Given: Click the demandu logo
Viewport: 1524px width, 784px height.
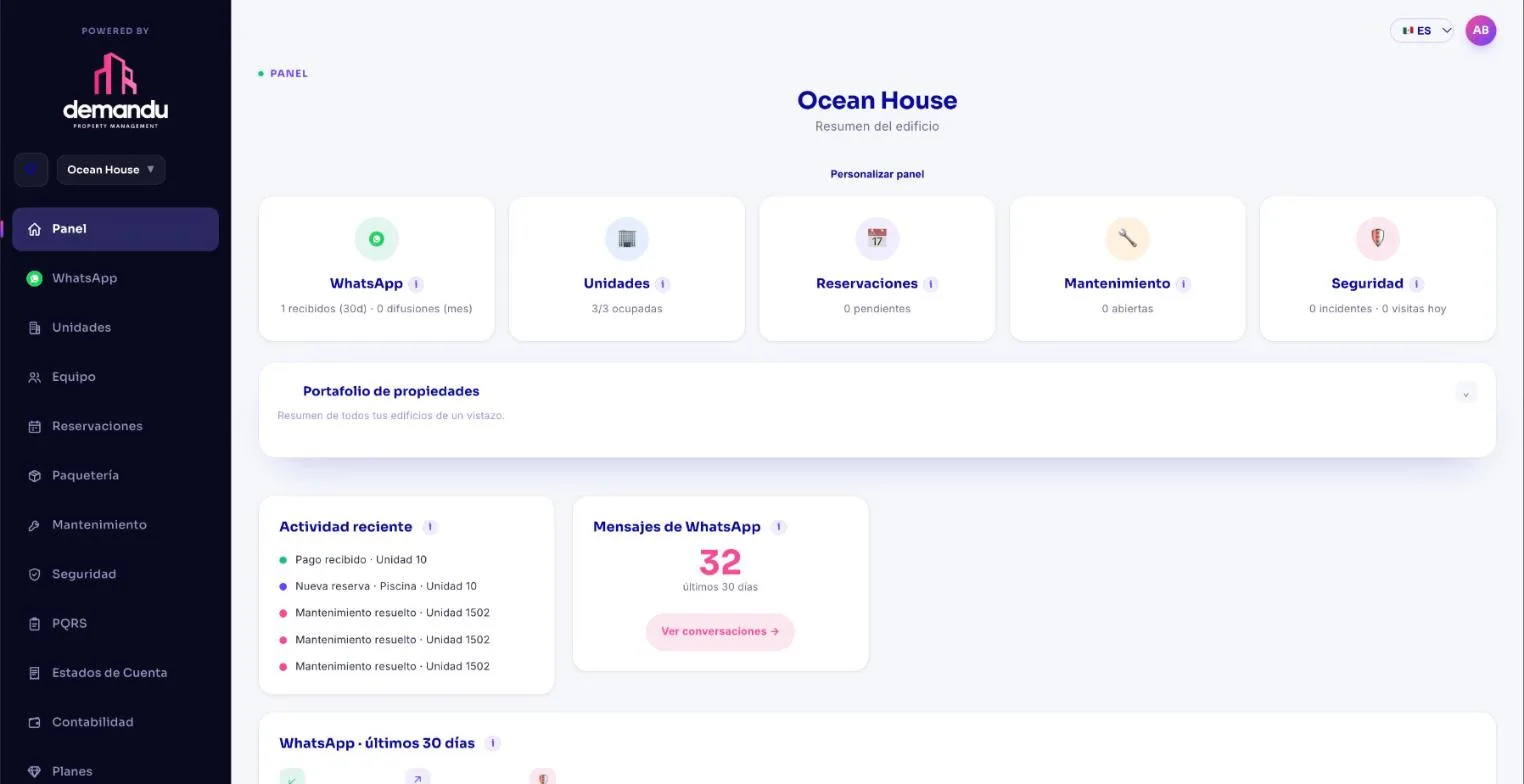Looking at the screenshot, I should 115,90.
